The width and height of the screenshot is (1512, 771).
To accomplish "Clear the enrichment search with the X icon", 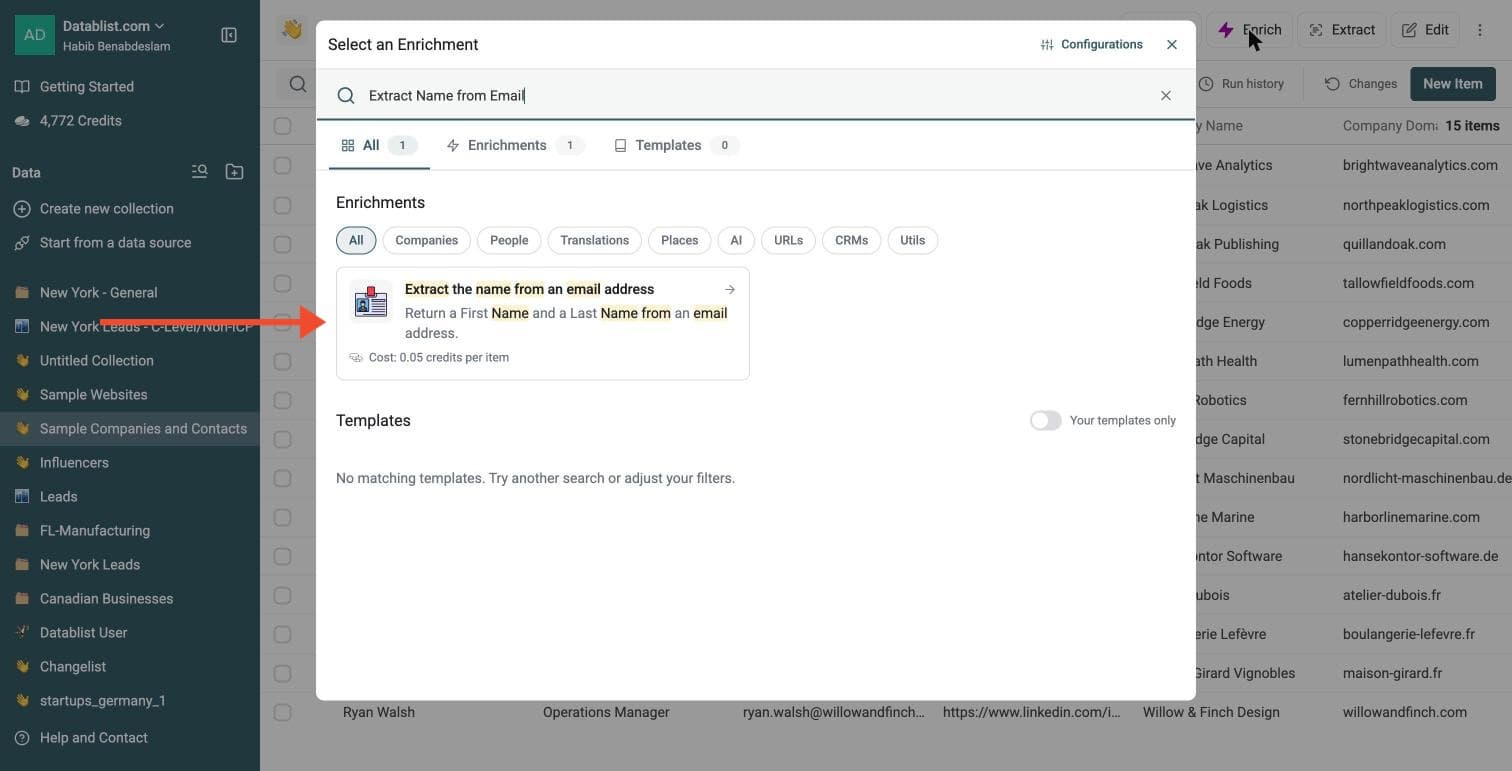I will (x=1166, y=95).
